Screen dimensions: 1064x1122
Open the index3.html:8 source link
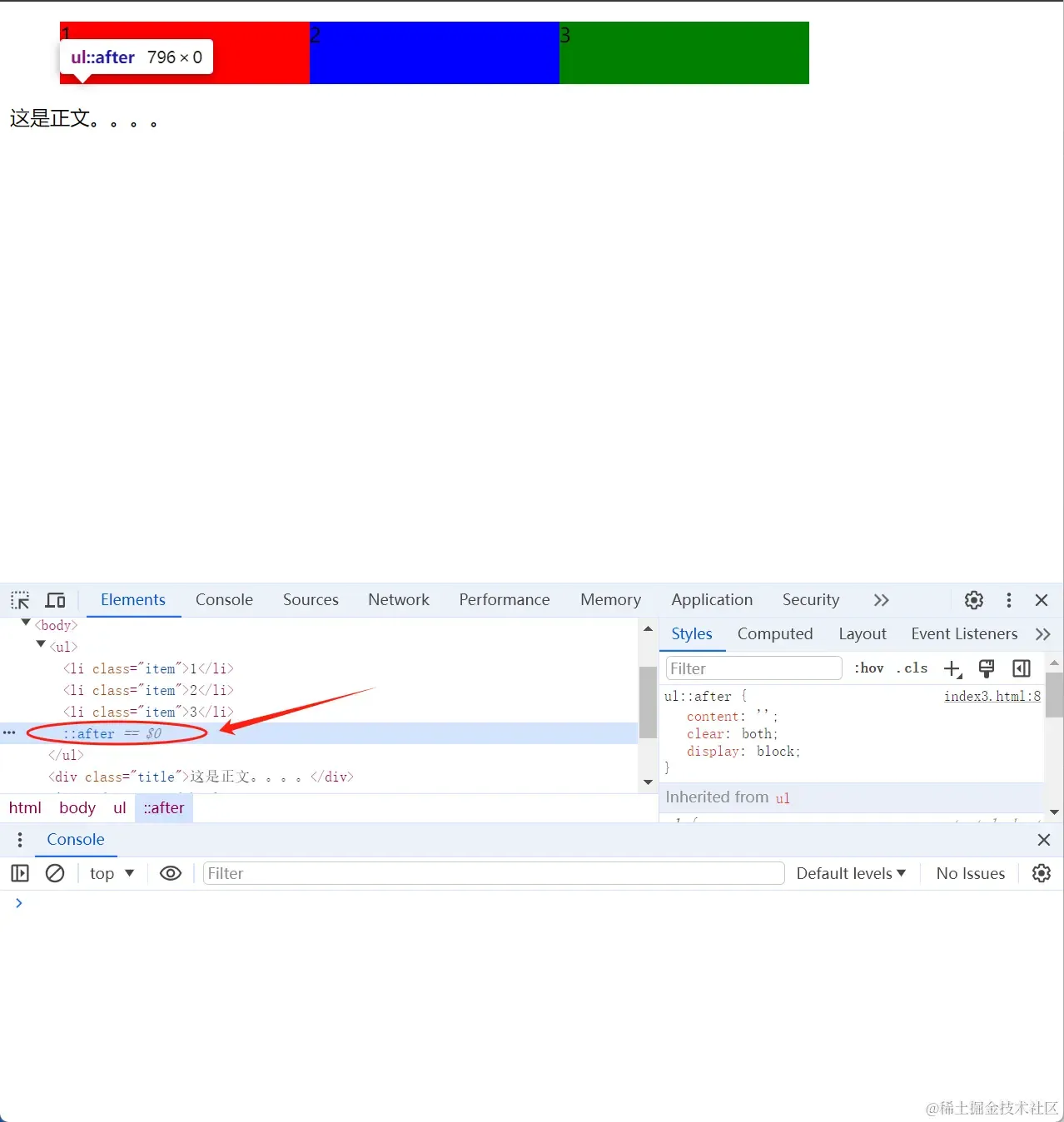pyautogui.click(x=992, y=697)
